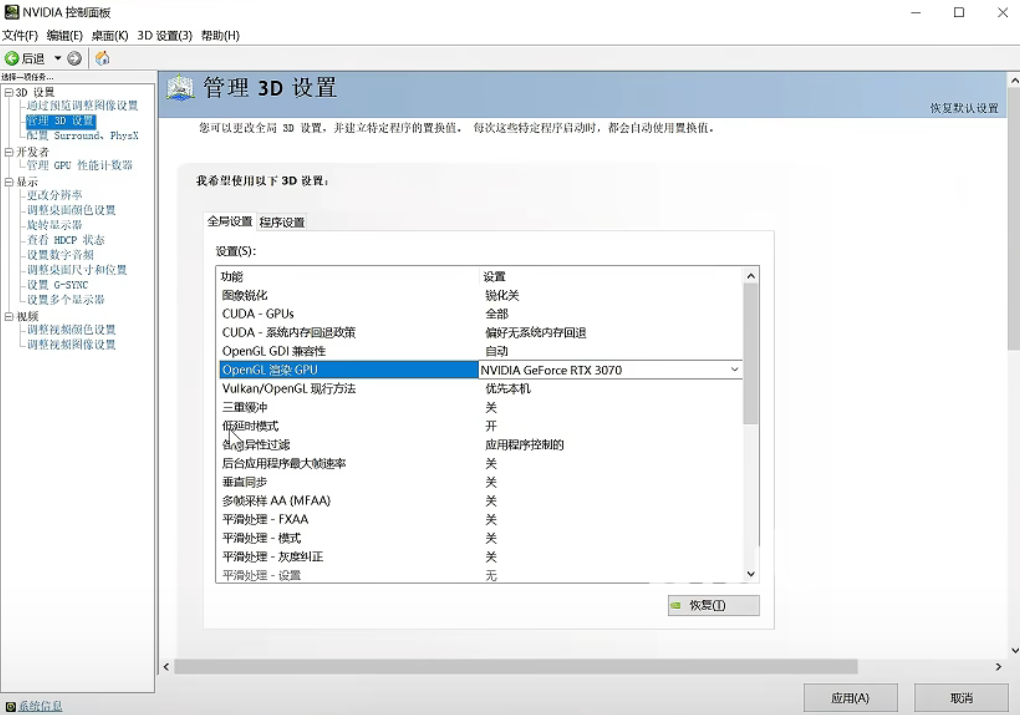Image resolution: width=1020 pixels, height=715 pixels.
Task: Select 更改分辨率 in the task tree
Action: (x=55, y=195)
